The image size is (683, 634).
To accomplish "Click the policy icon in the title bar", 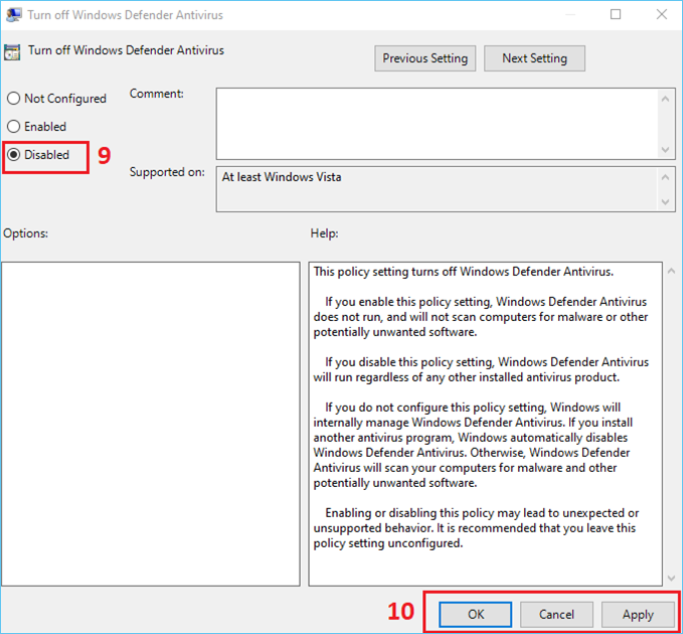I will point(13,14).
